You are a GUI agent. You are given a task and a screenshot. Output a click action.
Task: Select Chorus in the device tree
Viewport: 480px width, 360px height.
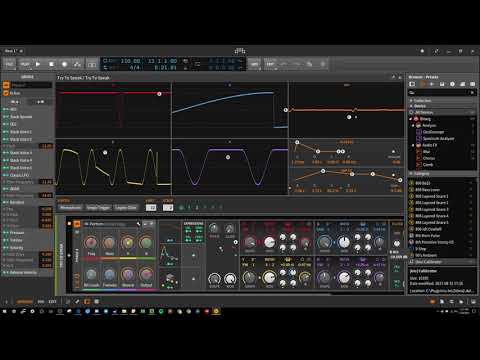429,158
